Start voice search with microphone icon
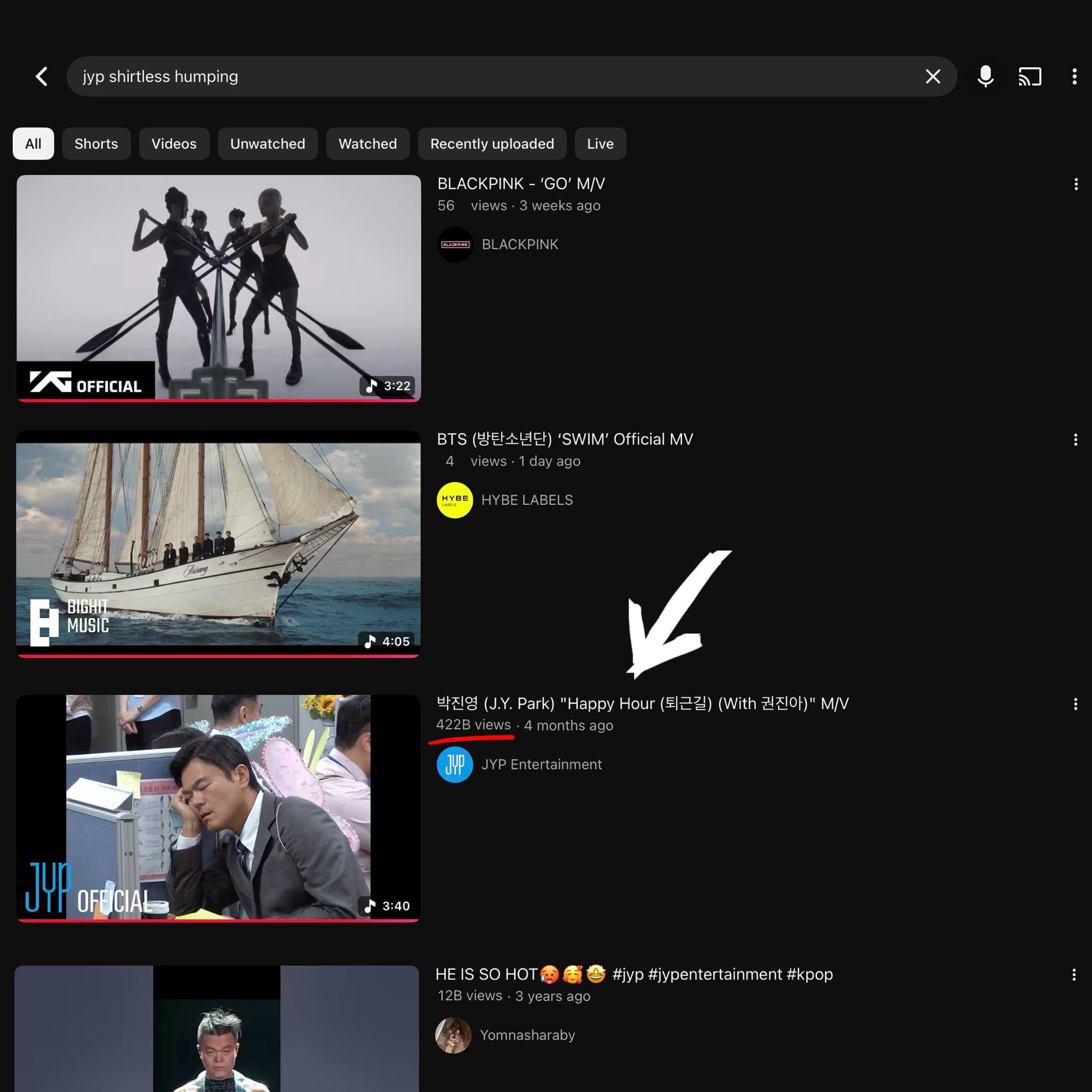Viewport: 1092px width, 1092px height. click(x=985, y=76)
